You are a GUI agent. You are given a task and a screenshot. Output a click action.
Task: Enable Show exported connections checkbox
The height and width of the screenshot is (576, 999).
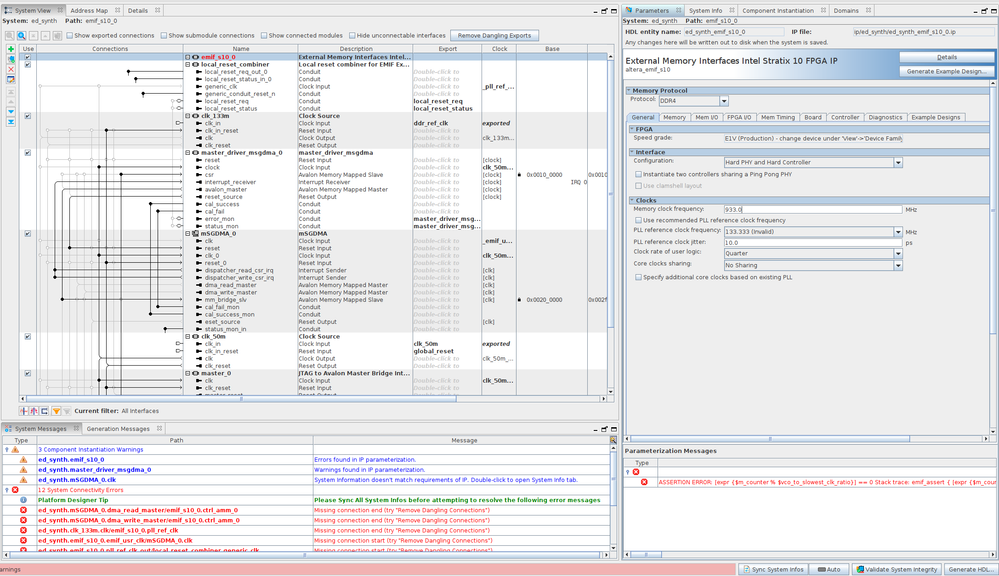(70, 35)
